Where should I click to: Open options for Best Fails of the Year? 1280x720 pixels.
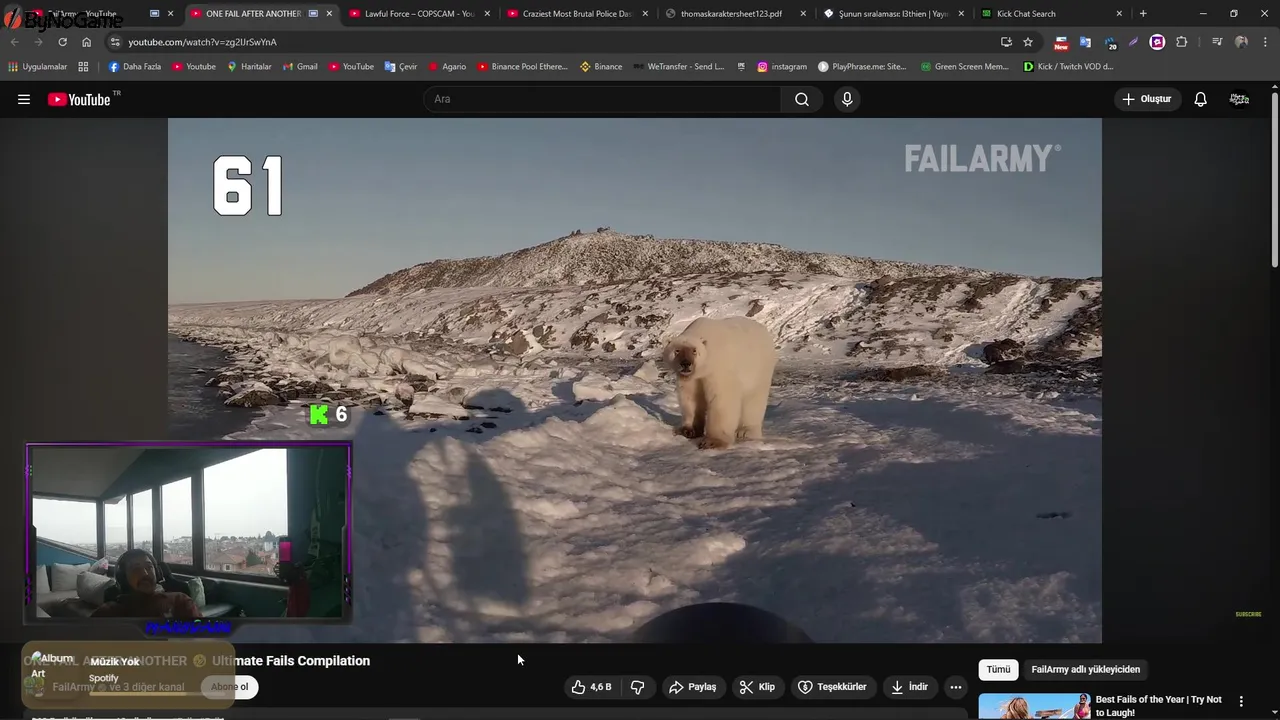[x=1241, y=701]
